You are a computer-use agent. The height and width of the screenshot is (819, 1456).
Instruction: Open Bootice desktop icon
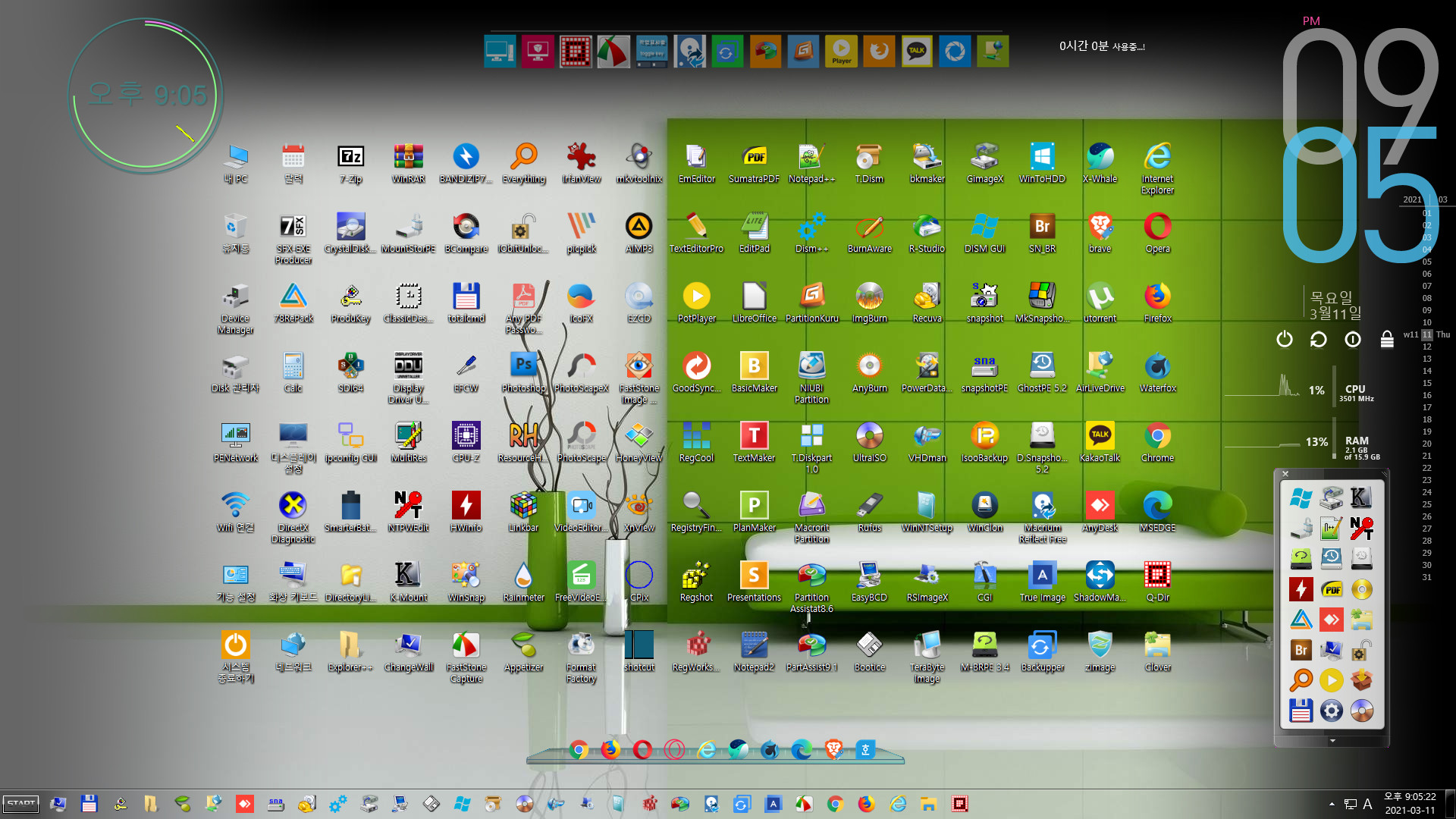pyautogui.click(x=869, y=651)
